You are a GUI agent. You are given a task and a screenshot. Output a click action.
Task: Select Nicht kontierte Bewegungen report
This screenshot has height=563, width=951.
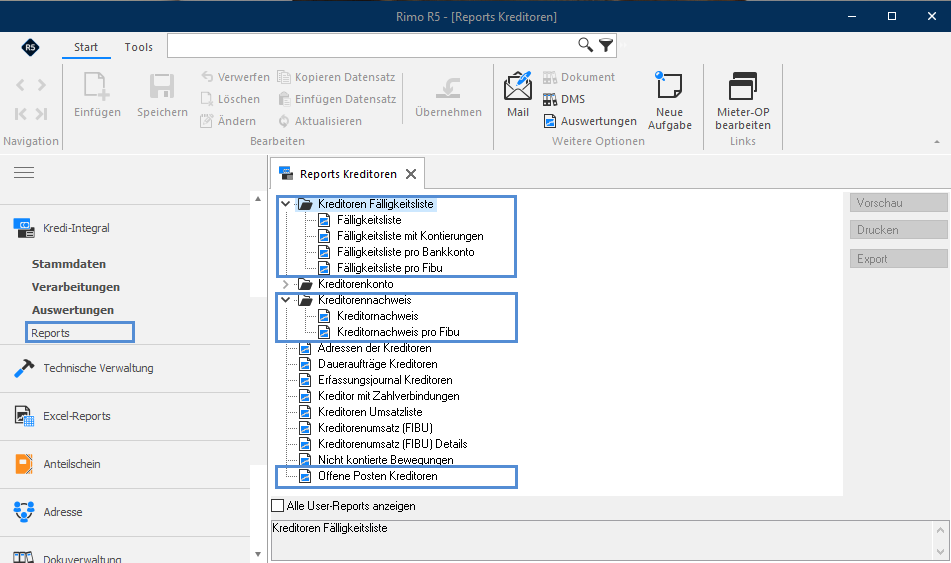385,459
